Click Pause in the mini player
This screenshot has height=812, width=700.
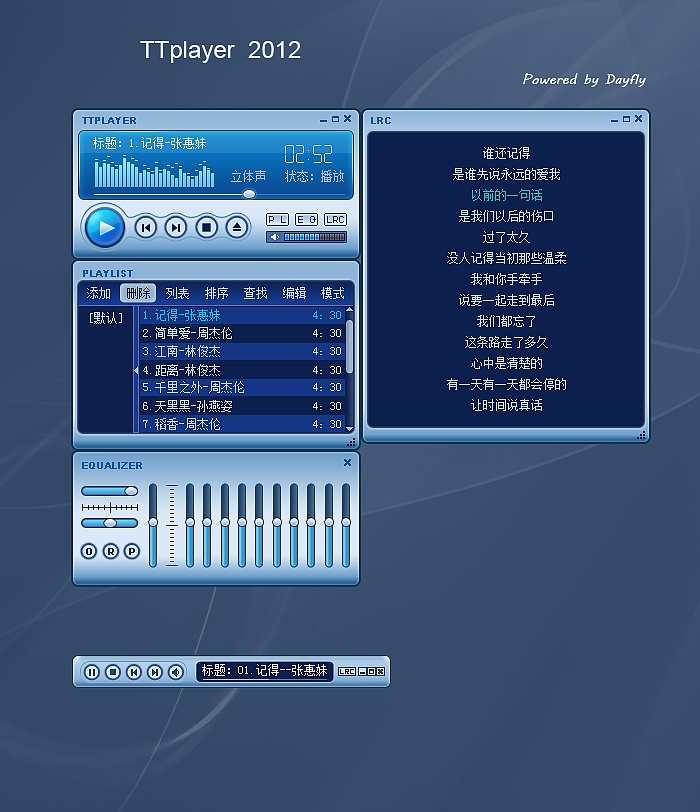pos(92,672)
